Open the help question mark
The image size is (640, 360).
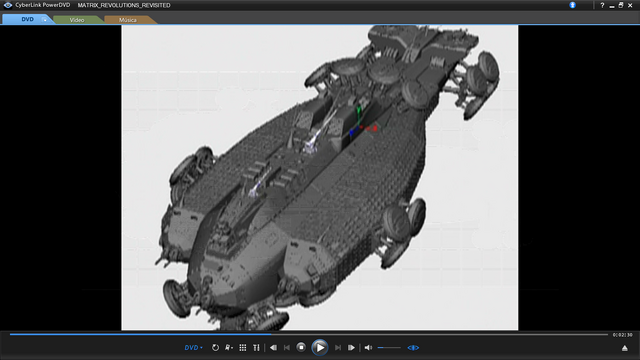602,5
